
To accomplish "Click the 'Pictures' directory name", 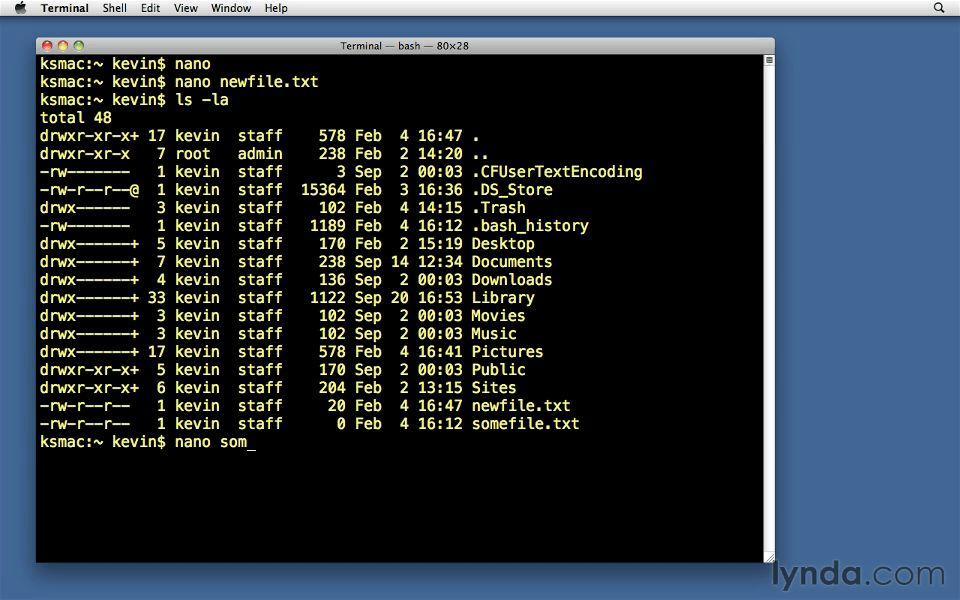I will point(507,352).
